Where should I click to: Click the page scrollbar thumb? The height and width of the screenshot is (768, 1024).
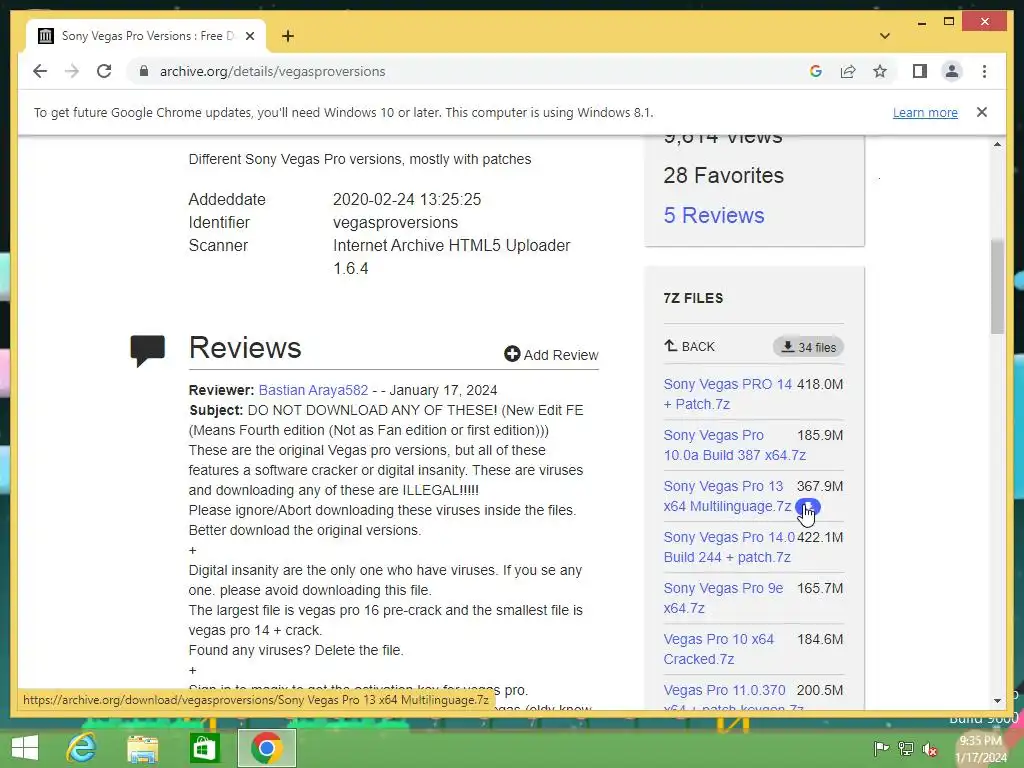pyautogui.click(x=997, y=287)
